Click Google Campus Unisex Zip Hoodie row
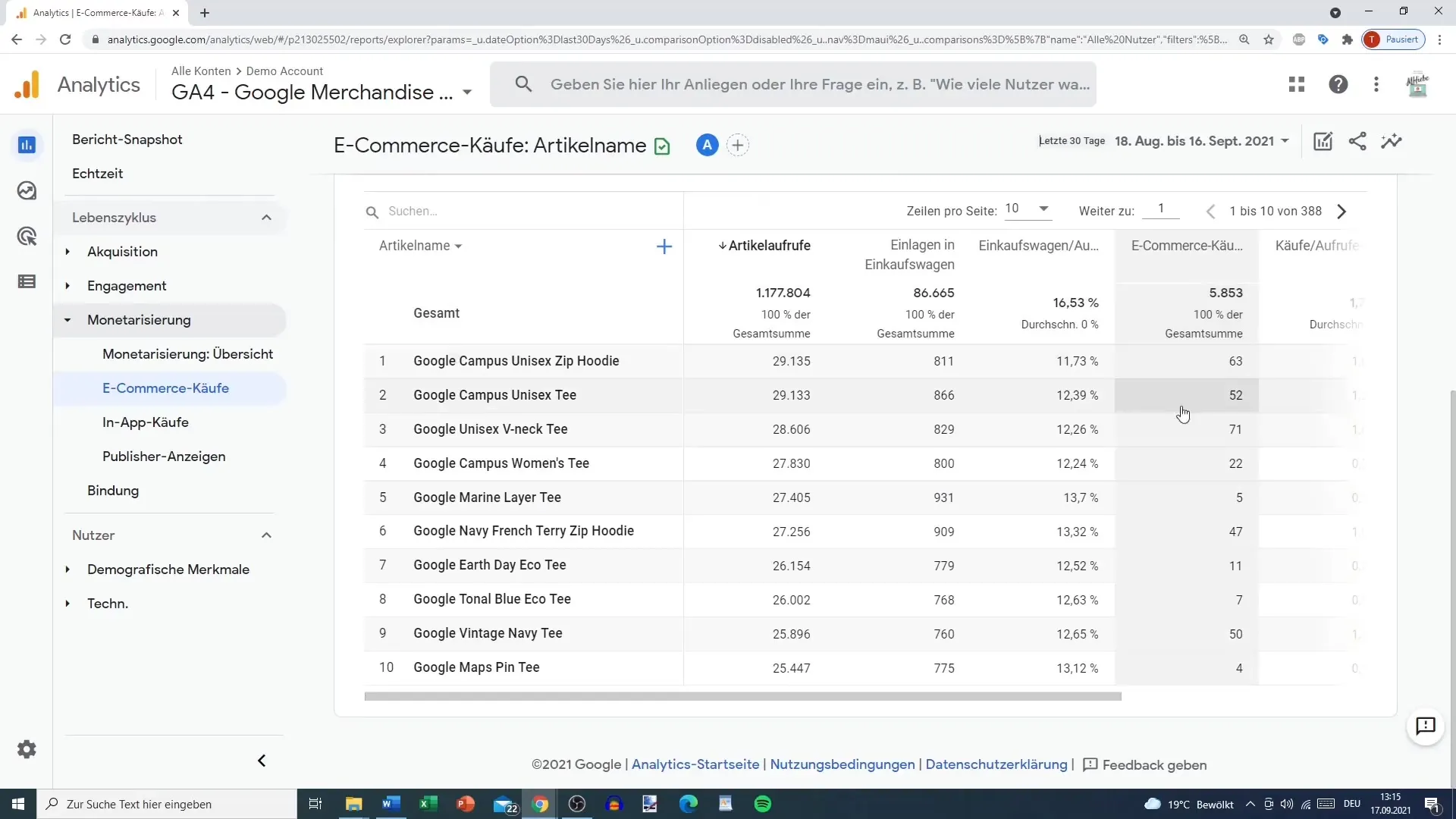 coord(864,361)
